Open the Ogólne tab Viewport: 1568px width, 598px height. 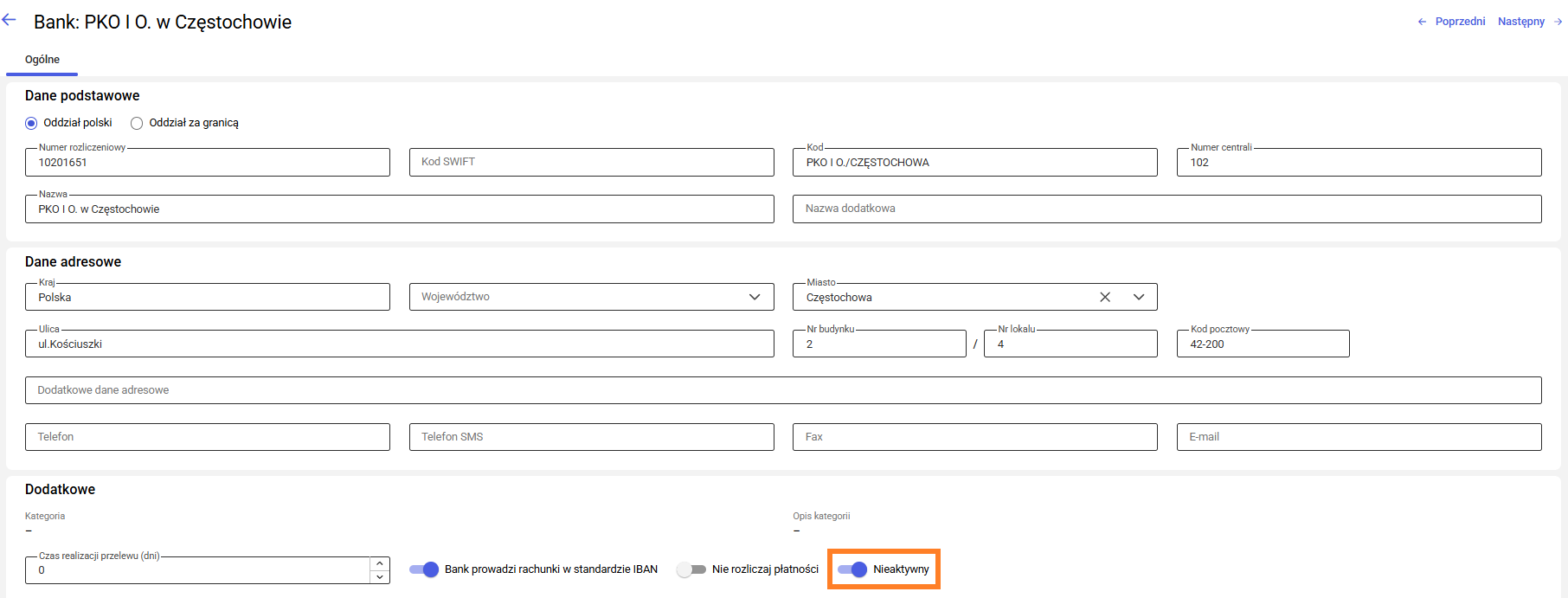click(x=42, y=60)
